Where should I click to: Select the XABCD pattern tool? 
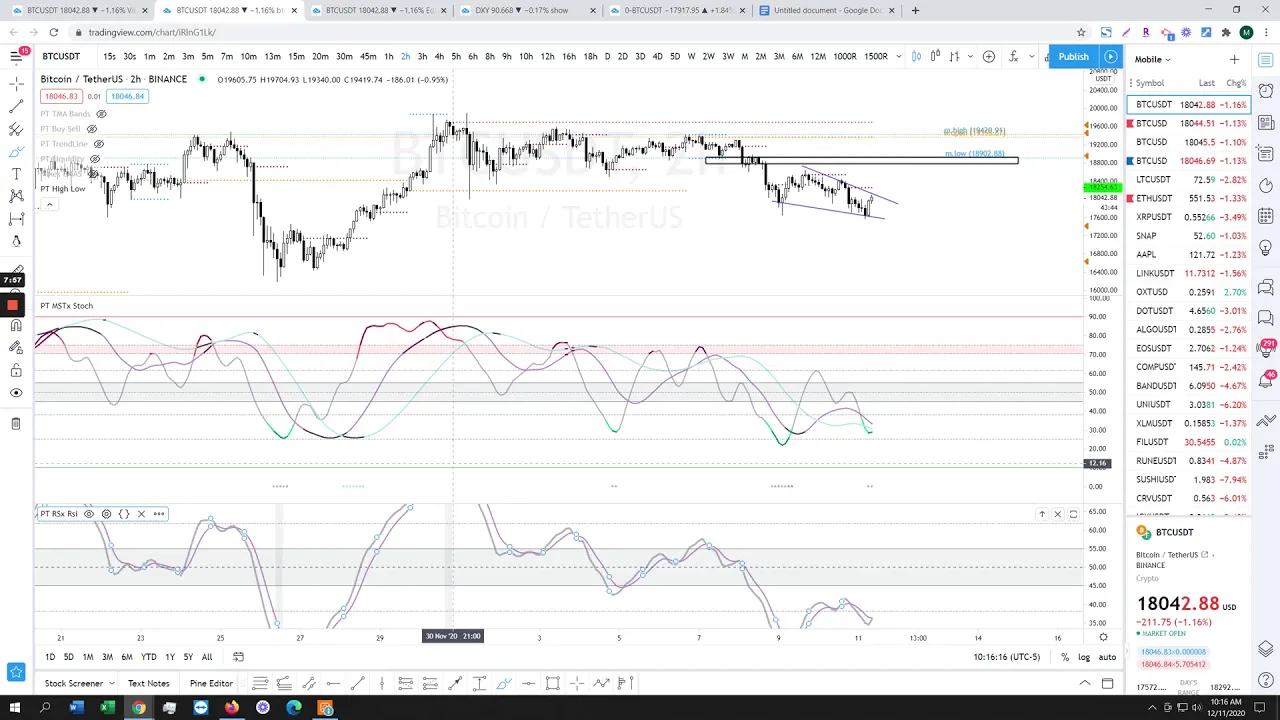pyautogui.click(x=16, y=196)
